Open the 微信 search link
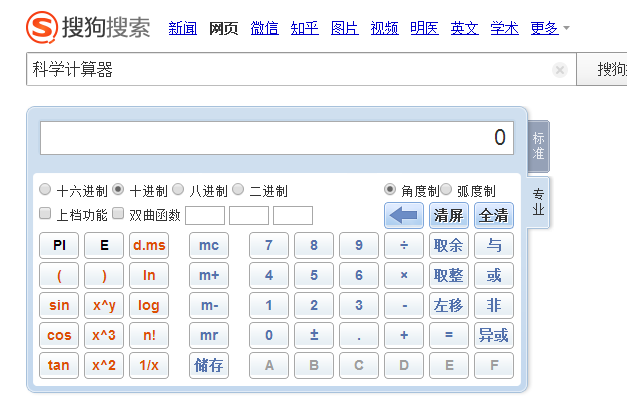 (264, 28)
